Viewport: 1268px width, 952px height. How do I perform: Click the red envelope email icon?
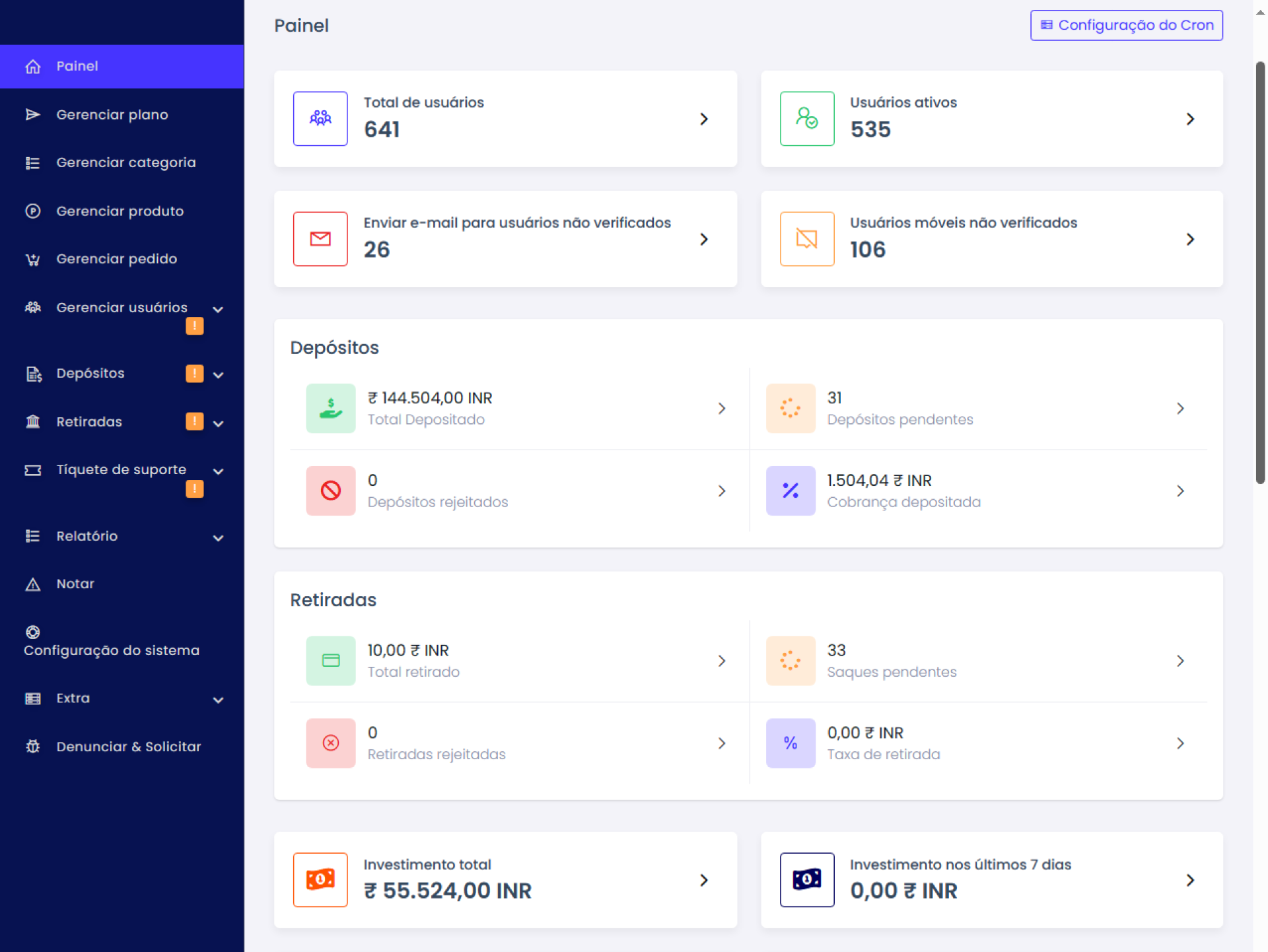pos(320,239)
